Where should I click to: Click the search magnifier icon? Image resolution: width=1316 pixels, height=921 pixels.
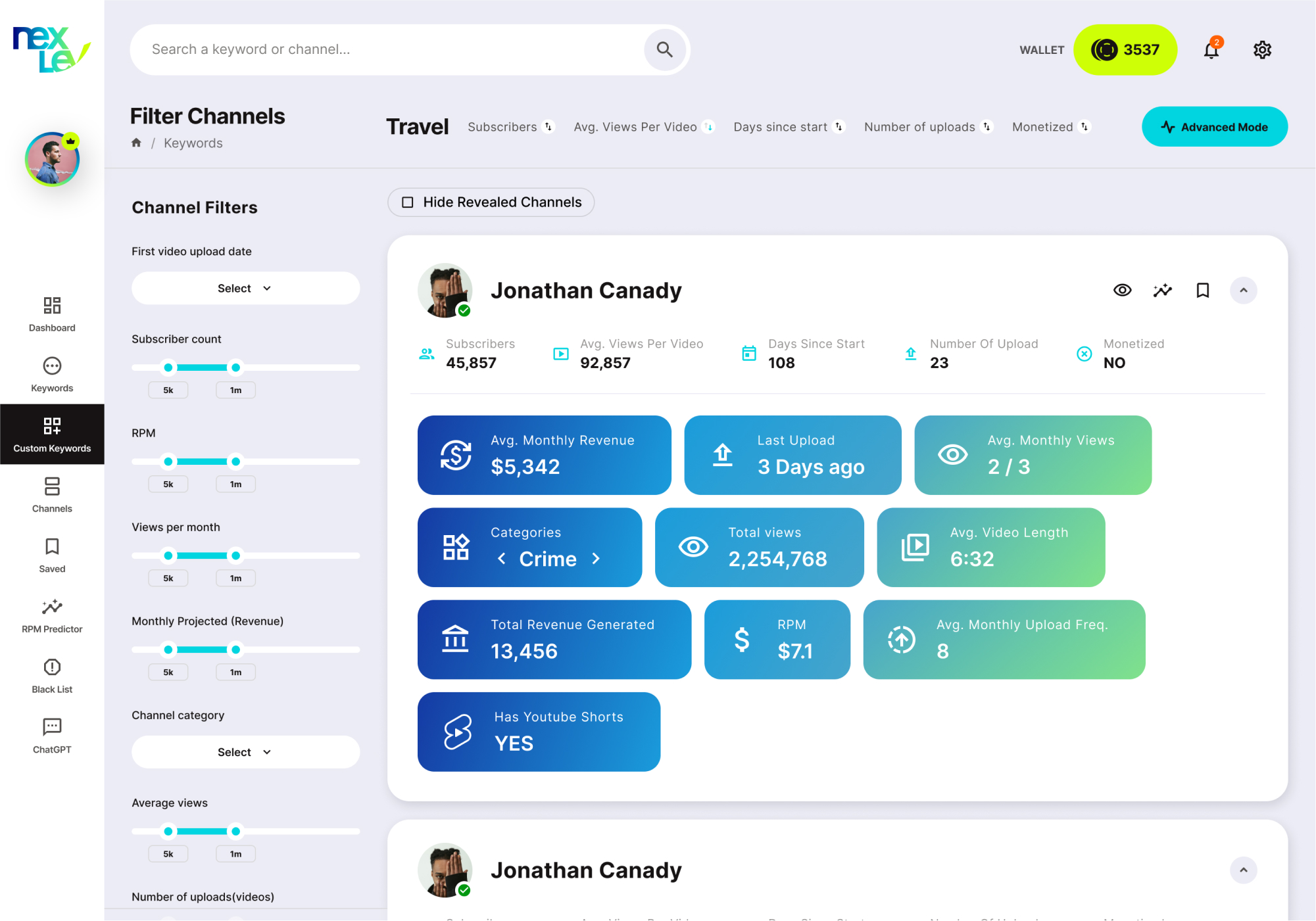(664, 50)
